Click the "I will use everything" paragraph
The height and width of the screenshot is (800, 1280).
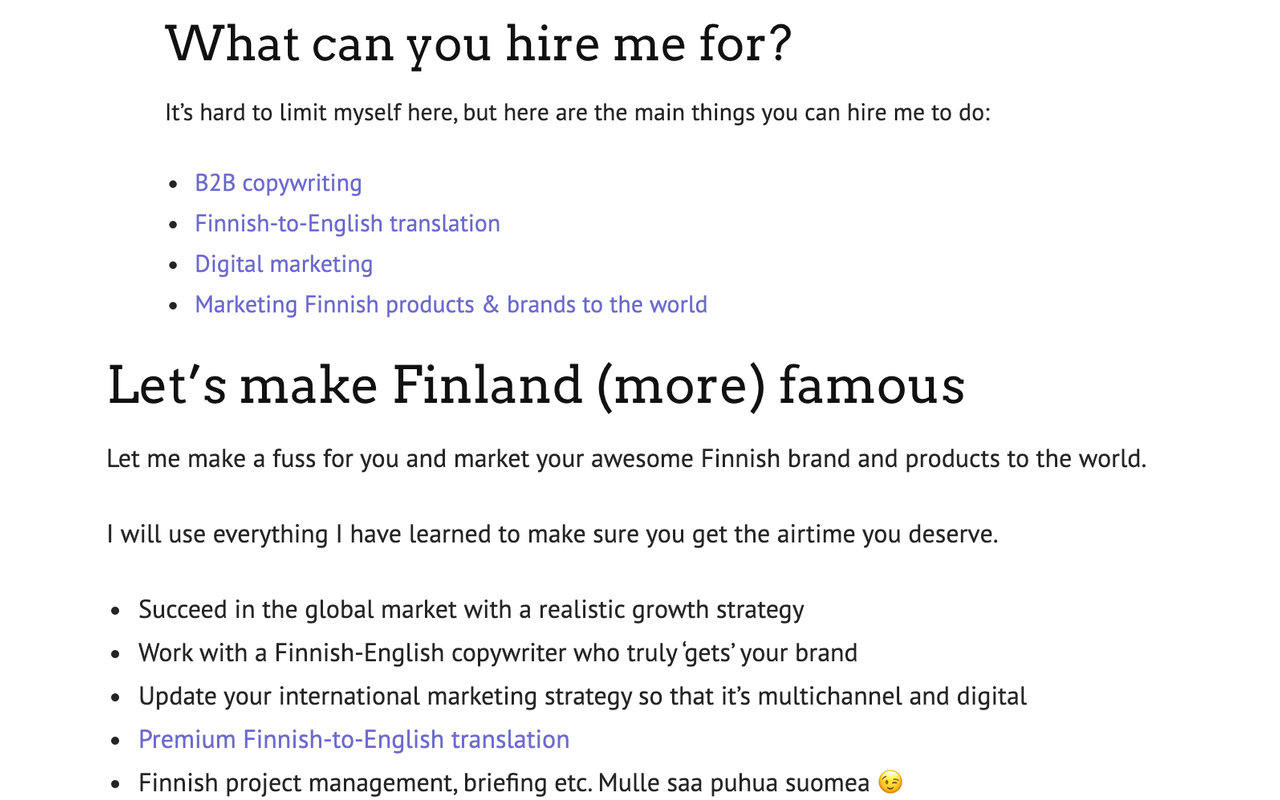[x=552, y=534]
